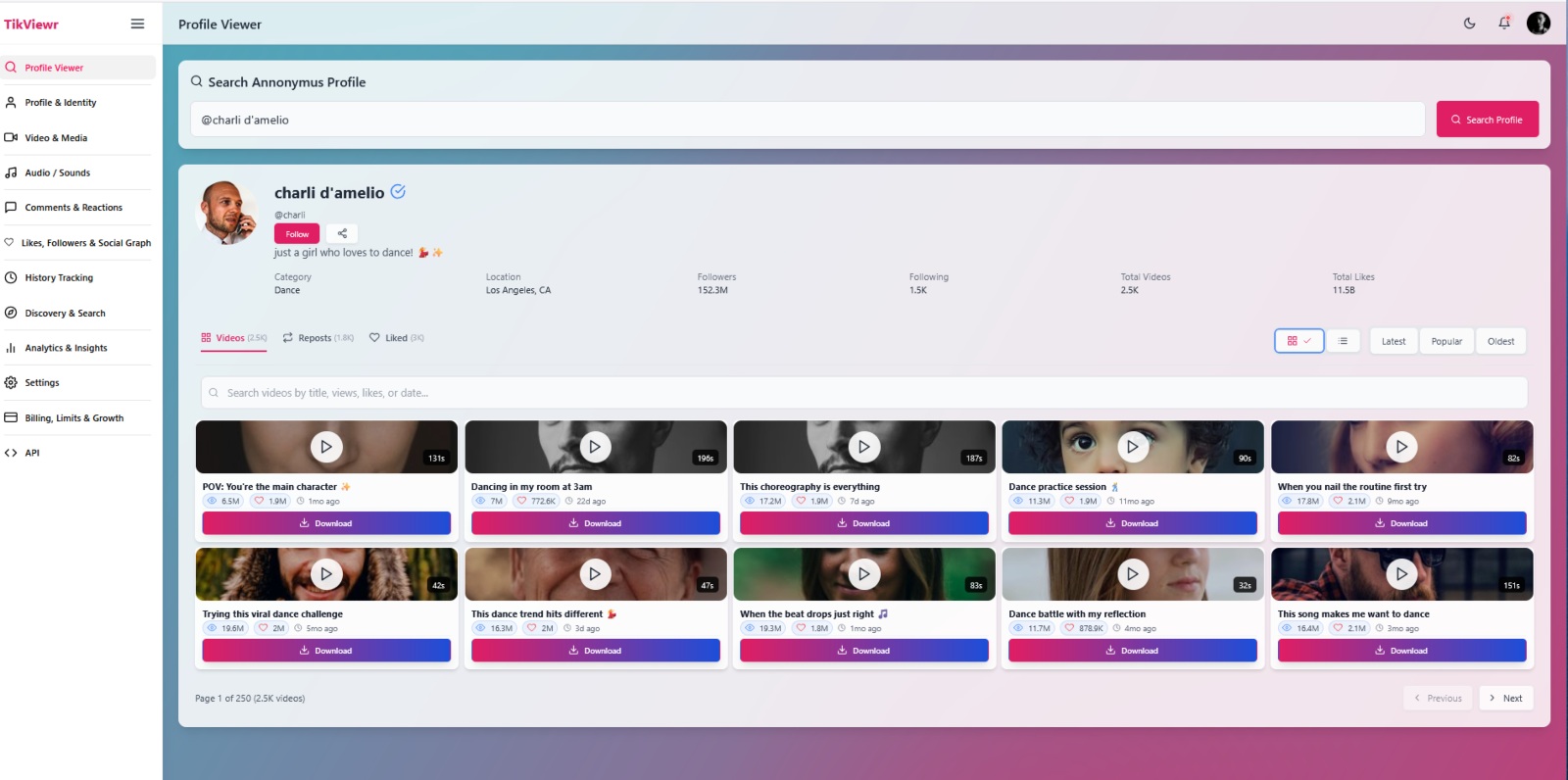Open Settings in sidebar
The height and width of the screenshot is (780, 1568).
(78, 382)
